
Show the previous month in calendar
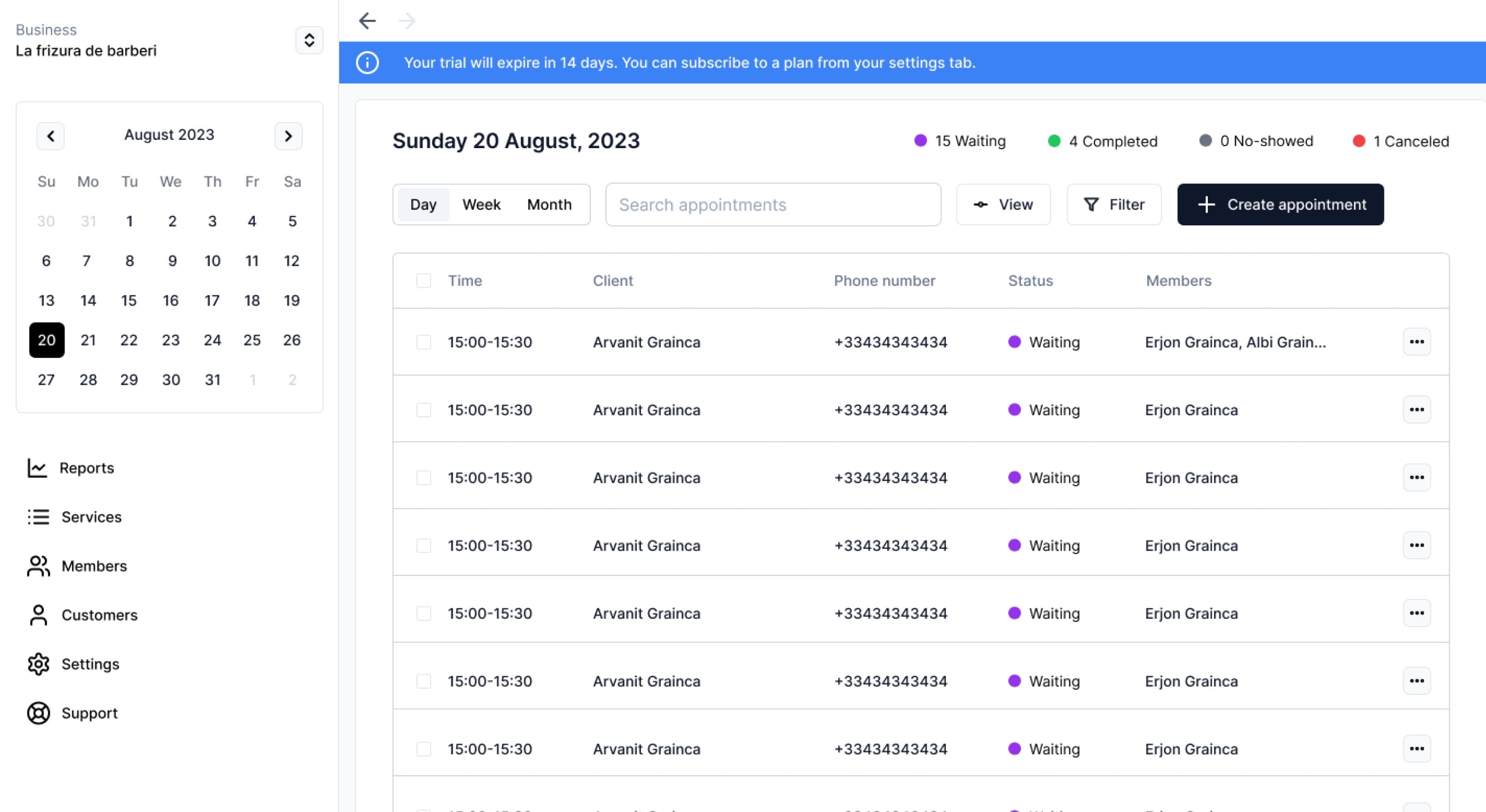pyautogui.click(x=51, y=136)
